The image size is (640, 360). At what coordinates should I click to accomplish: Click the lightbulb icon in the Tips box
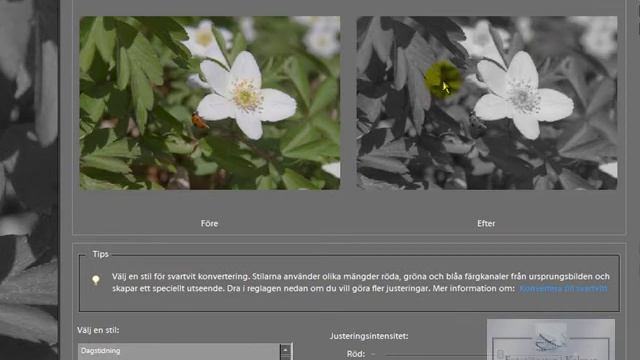96,280
